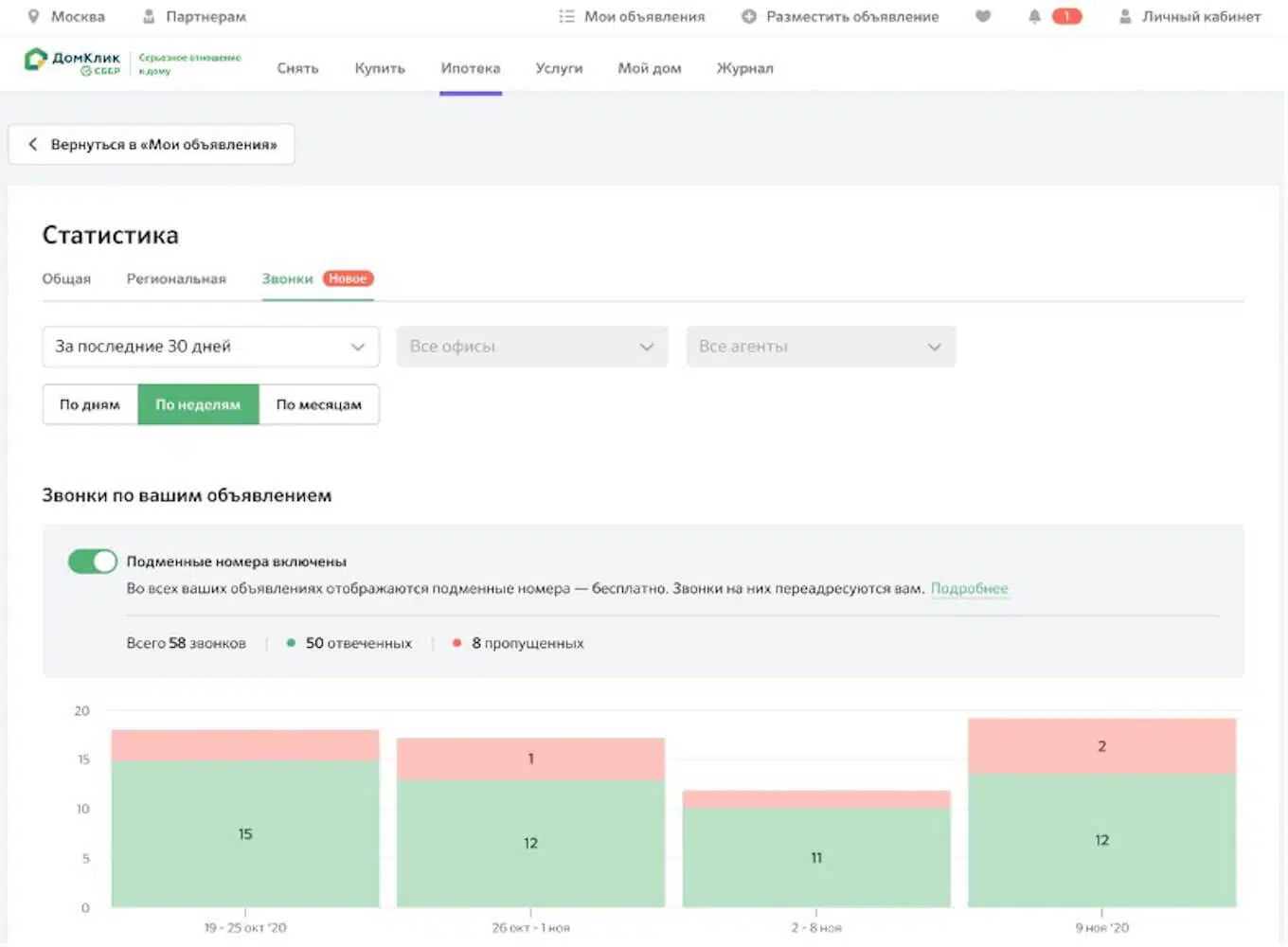This screenshot has height=947, width=1288.
Task: Open the За последние 30 дней dropdown
Action: click(x=210, y=347)
